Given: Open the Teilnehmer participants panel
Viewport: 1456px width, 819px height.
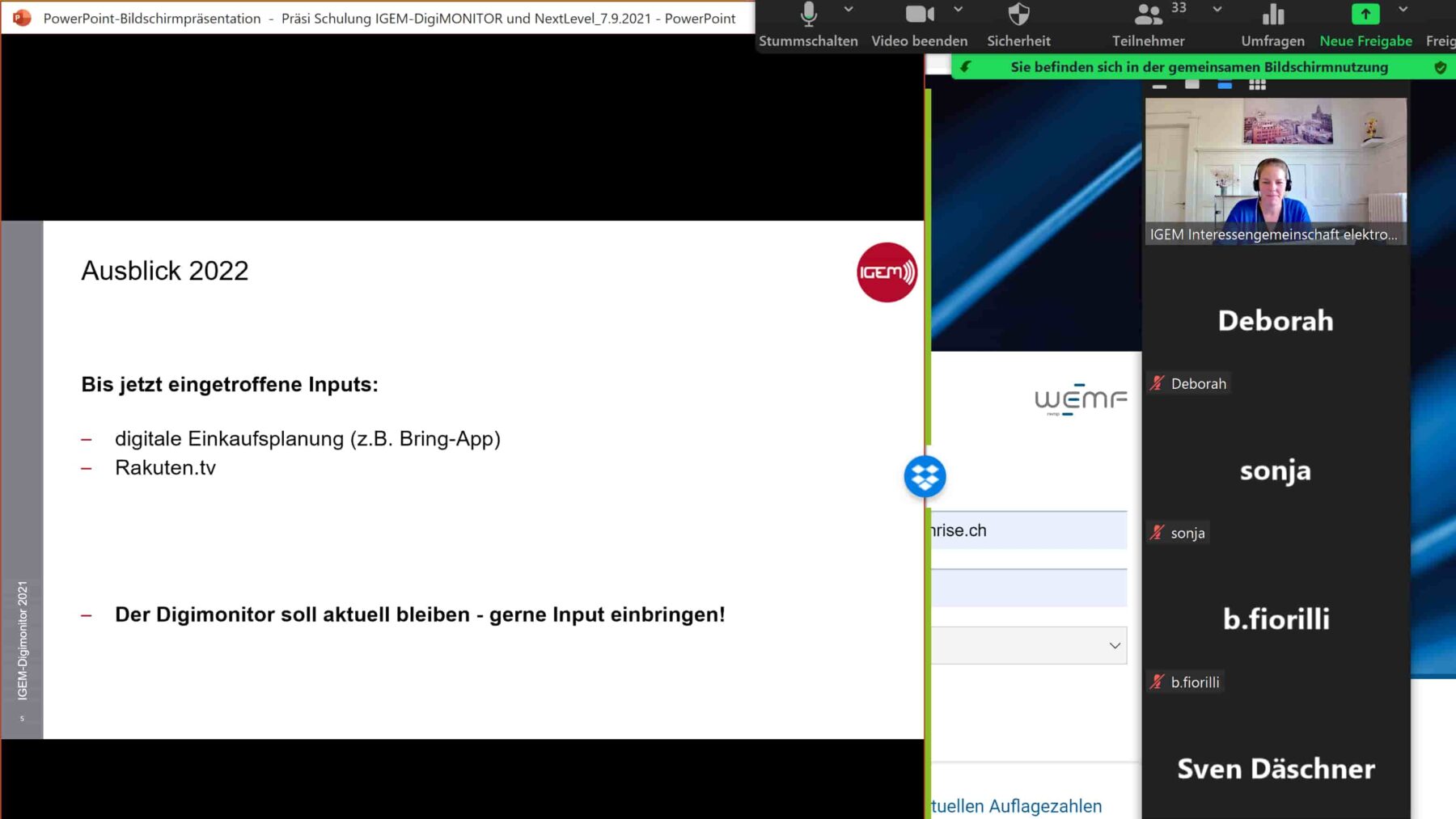Looking at the screenshot, I should pyautogui.click(x=1148, y=15).
